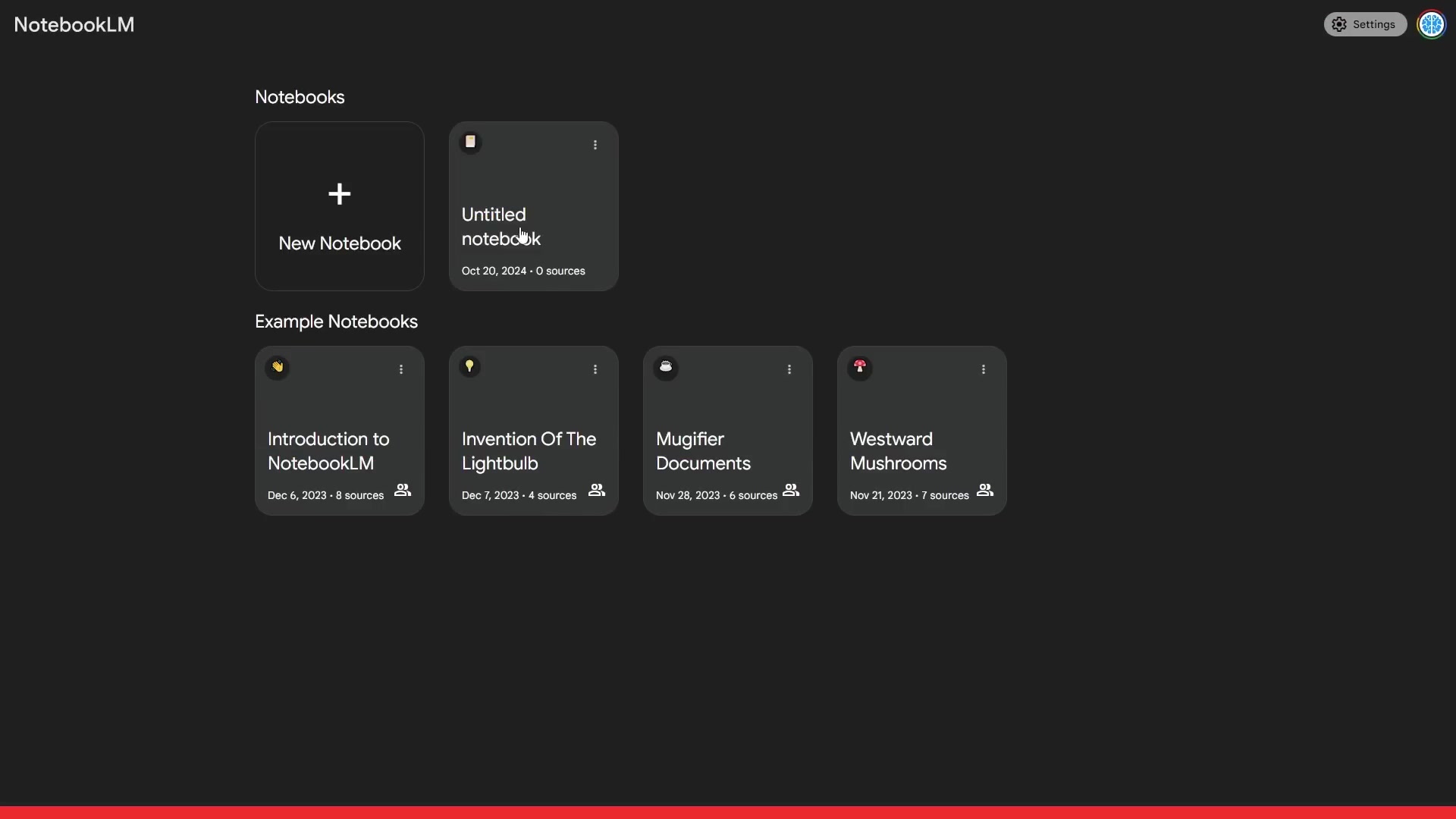Show more options for Westward Mushrooms
This screenshot has width=1456, height=819.
(x=984, y=369)
